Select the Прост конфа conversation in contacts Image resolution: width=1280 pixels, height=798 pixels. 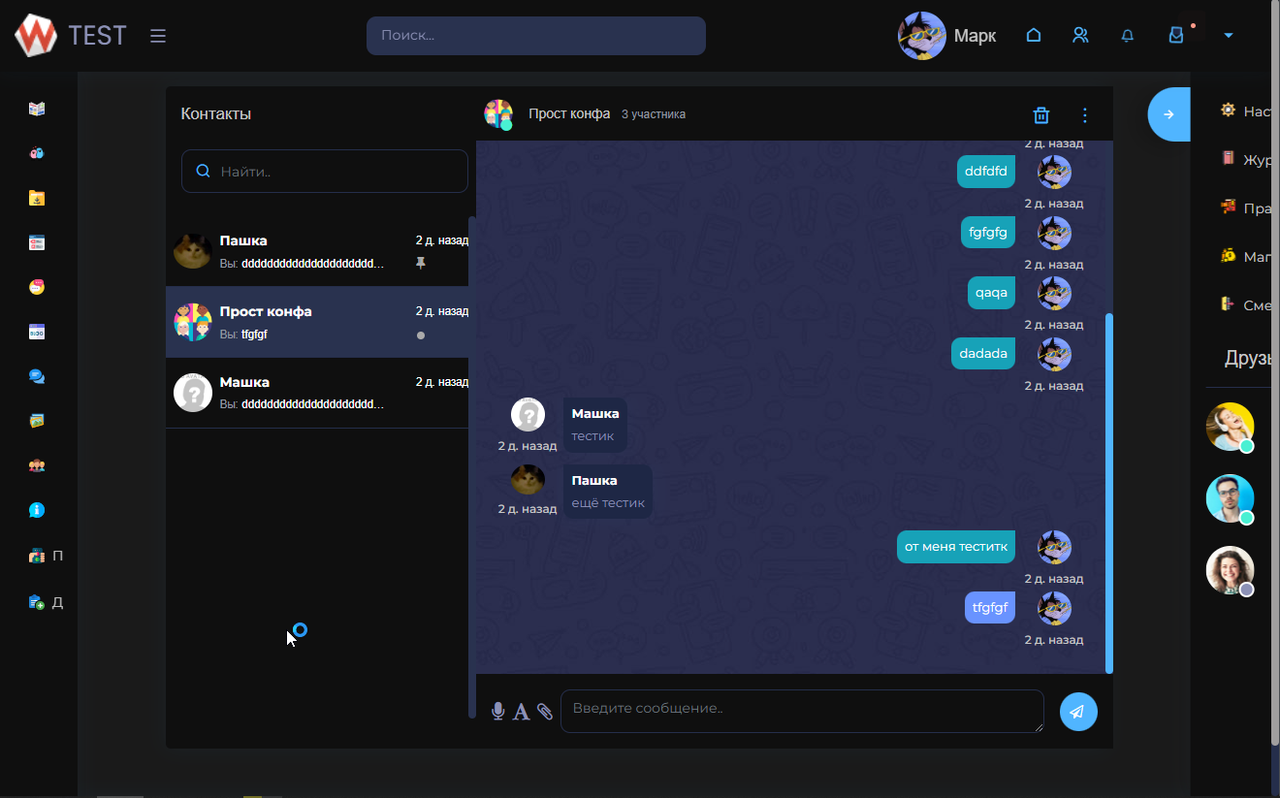tap(317, 322)
